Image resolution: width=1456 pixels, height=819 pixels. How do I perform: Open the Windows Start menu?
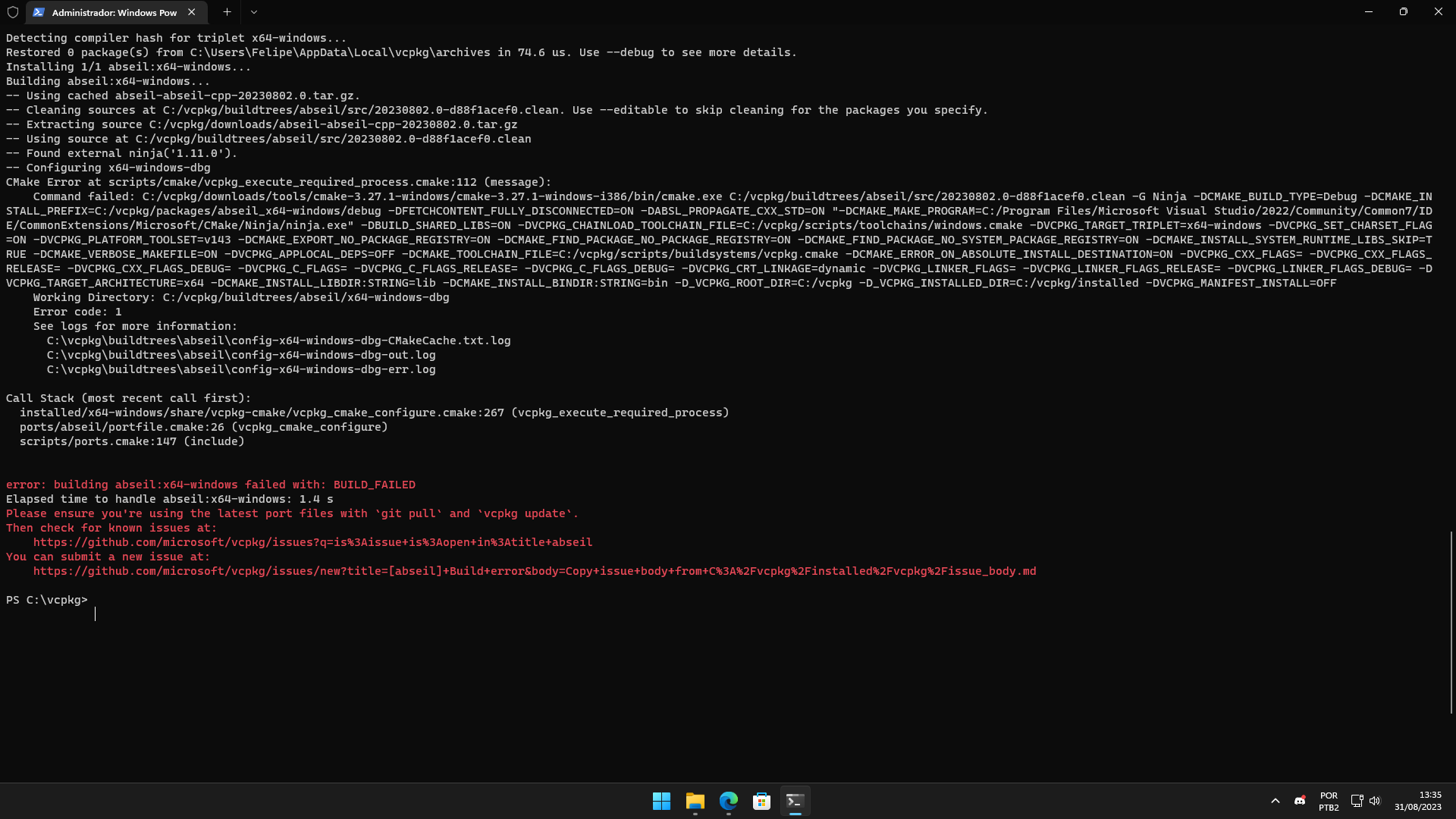click(661, 801)
